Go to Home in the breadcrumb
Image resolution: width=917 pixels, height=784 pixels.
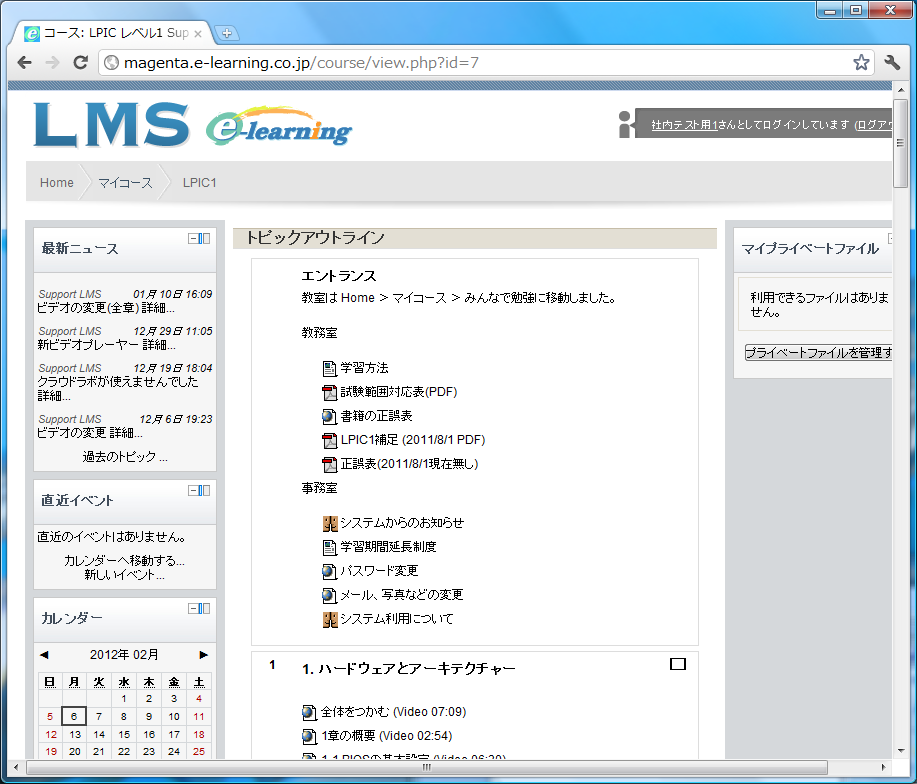click(57, 183)
